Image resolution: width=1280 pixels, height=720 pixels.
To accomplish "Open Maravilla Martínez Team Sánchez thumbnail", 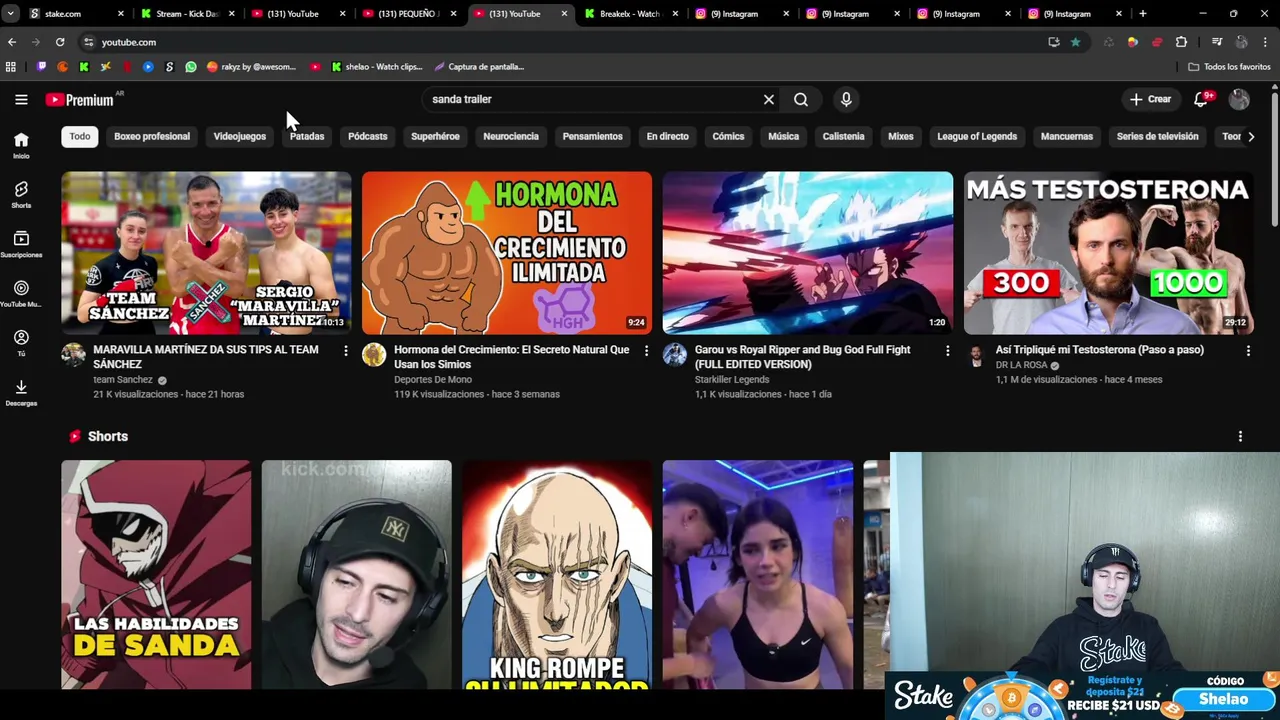I will [x=206, y=253].
